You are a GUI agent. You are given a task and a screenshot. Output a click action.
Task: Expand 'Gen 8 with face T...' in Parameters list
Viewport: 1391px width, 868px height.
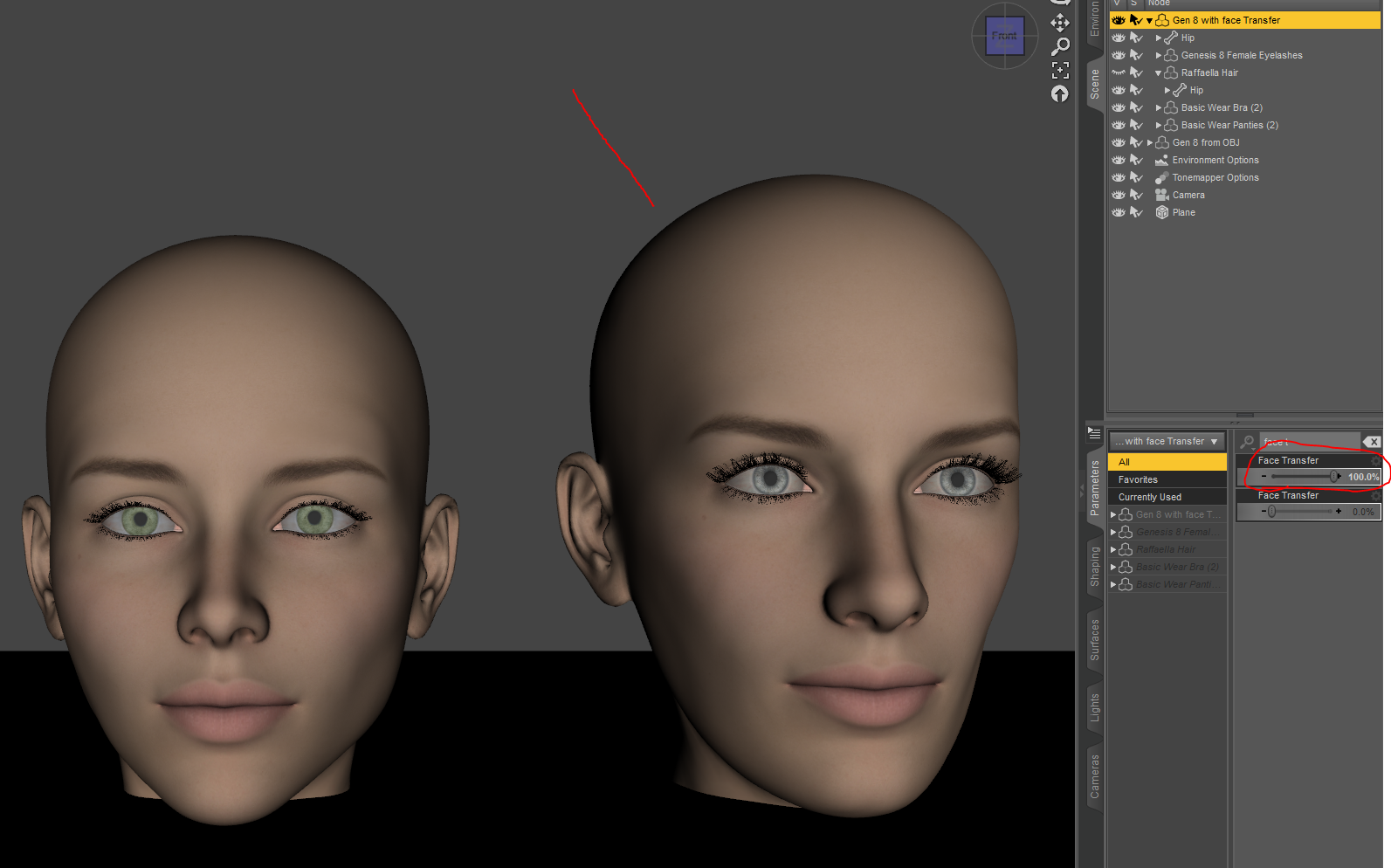tap(1113, 514)
